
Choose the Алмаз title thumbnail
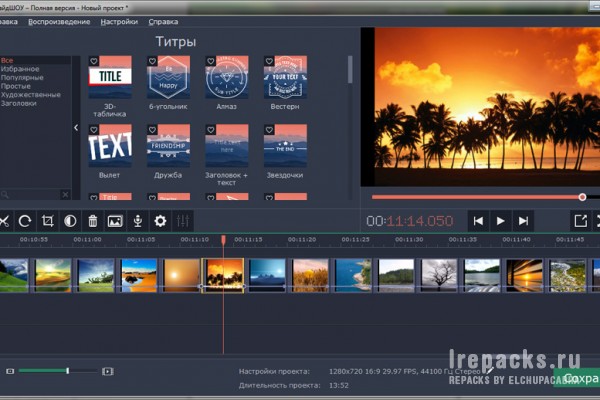pos(227,77)
